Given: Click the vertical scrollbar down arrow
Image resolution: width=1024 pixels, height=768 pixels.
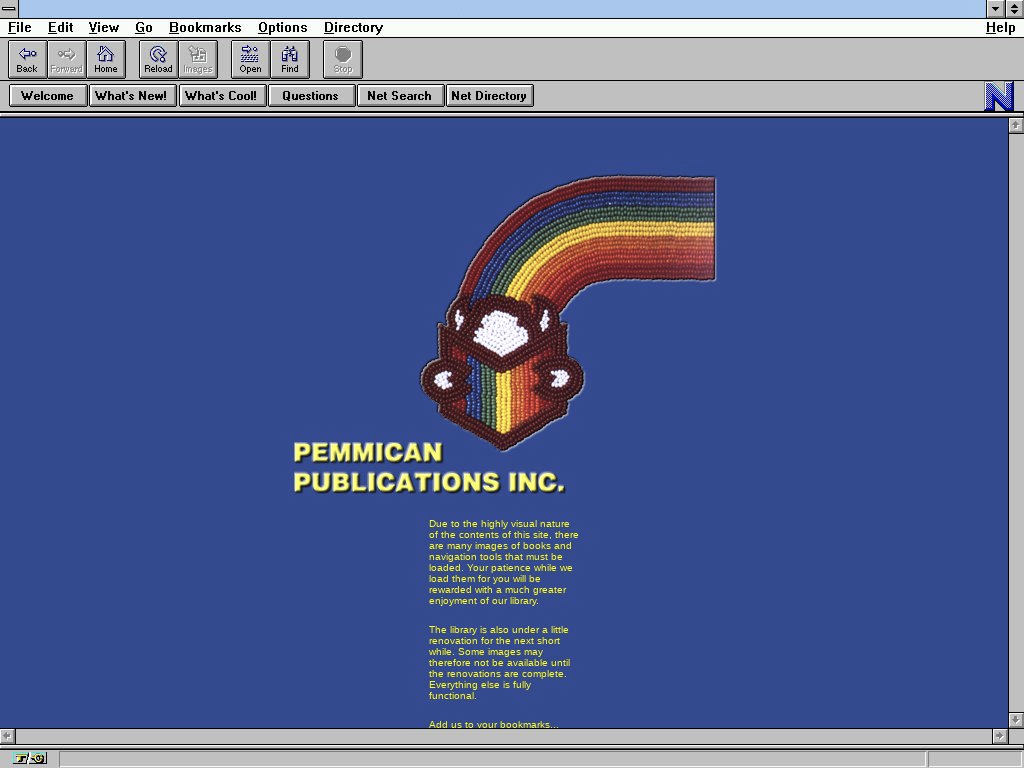Looking at the screenshot, I should pos(1016,719).
